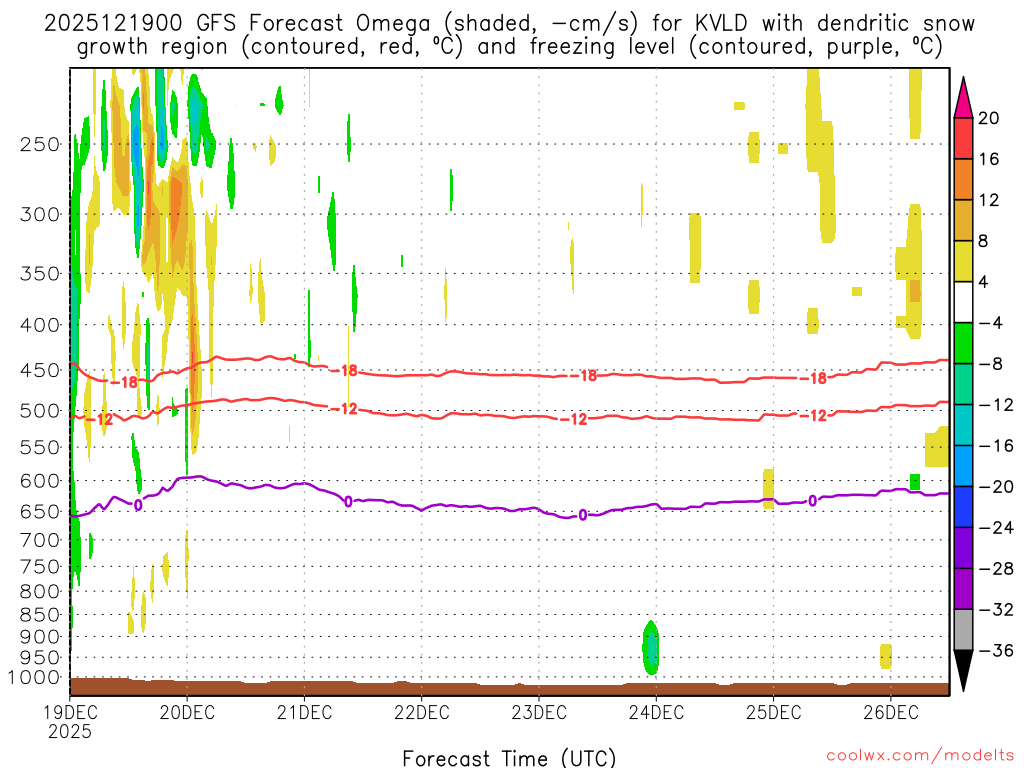Screen dimensions: 1024x768
Task: Click the orange 12 to 16 colorbar segment
Action: click(963, 180)
